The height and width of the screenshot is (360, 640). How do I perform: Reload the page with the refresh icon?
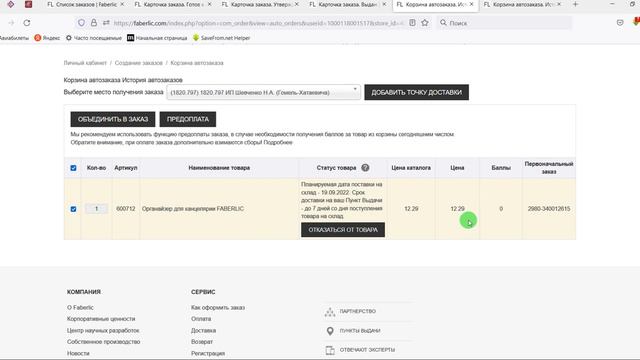tap(27, 23)
